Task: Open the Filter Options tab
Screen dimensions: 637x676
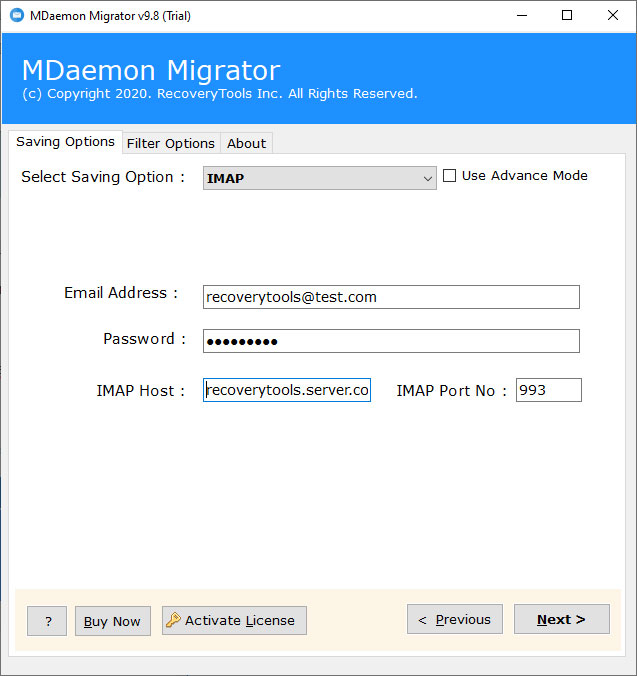Action: click(x=171, y=144)
